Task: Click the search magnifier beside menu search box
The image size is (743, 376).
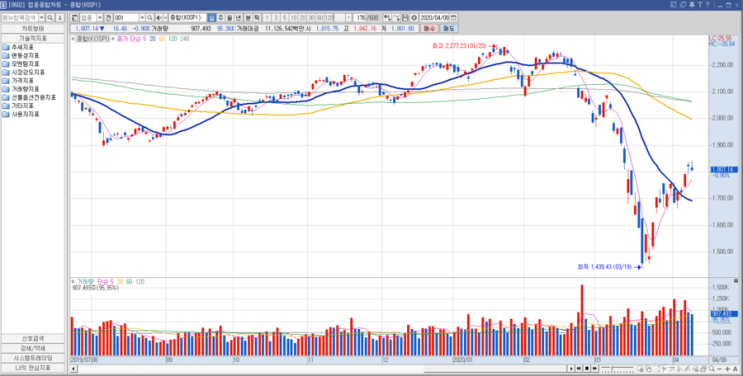Action: click(x=50, y=18)
